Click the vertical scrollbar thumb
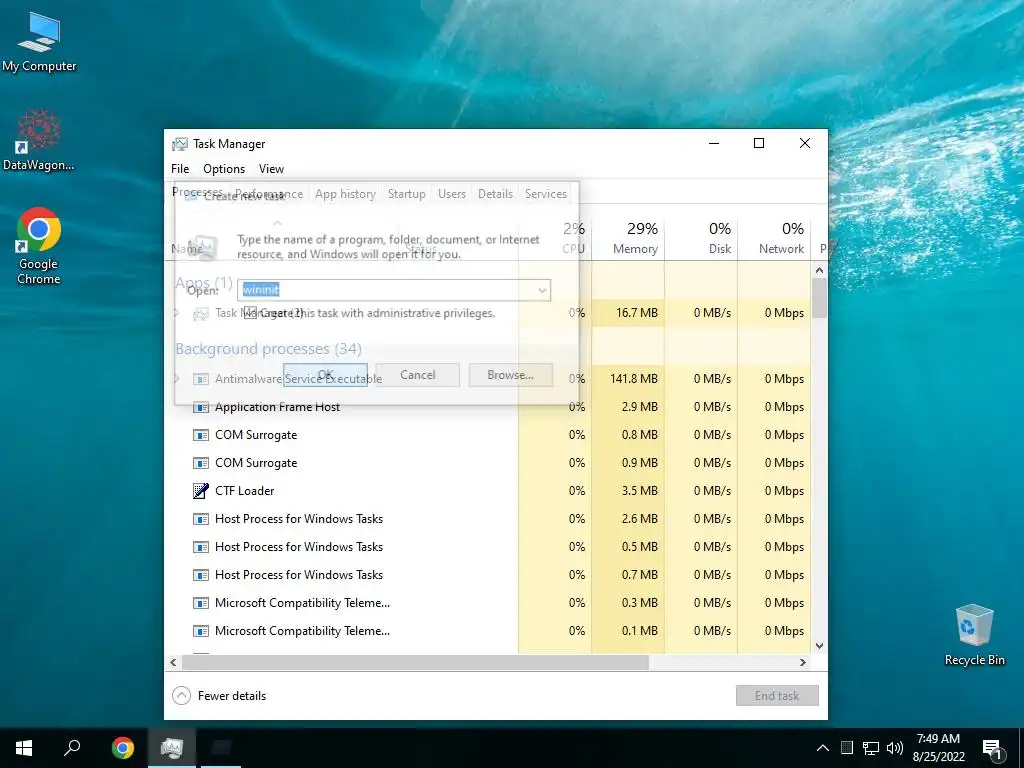 pos(820,298)
